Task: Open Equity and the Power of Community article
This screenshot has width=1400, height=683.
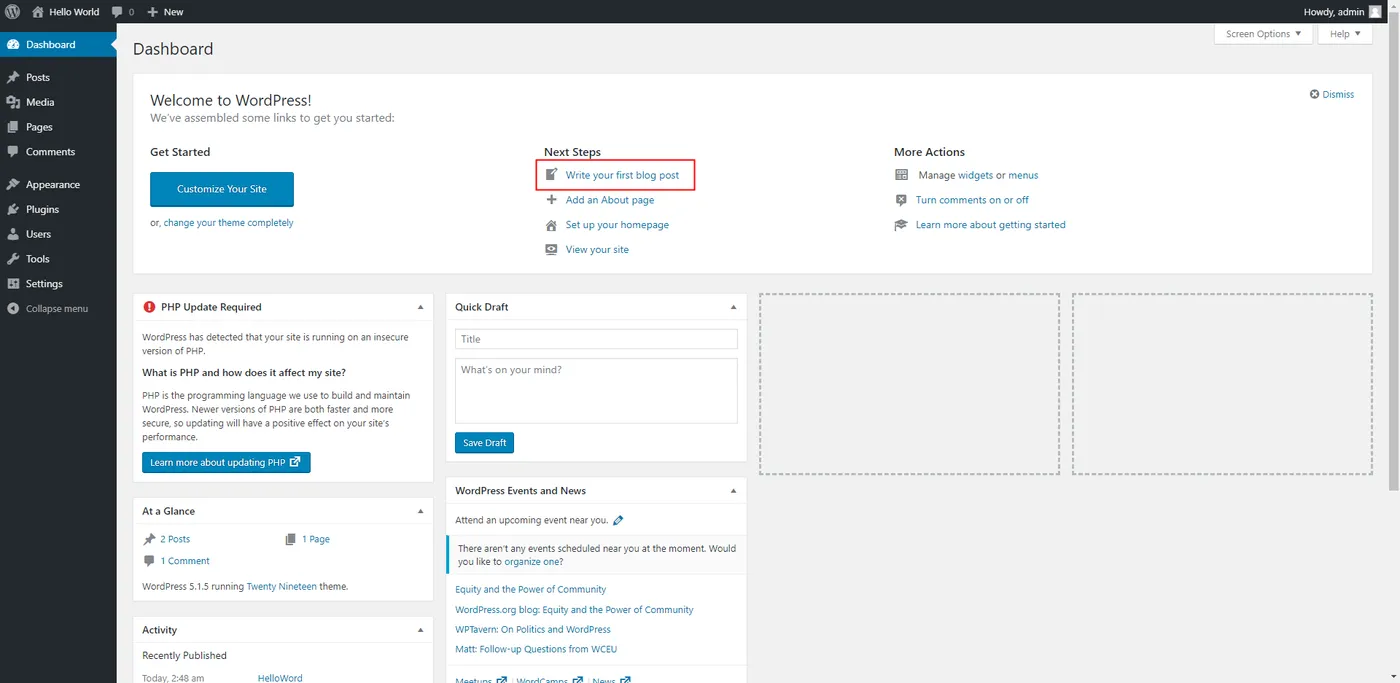Action: pyautogui.click(x=530, y=590)
